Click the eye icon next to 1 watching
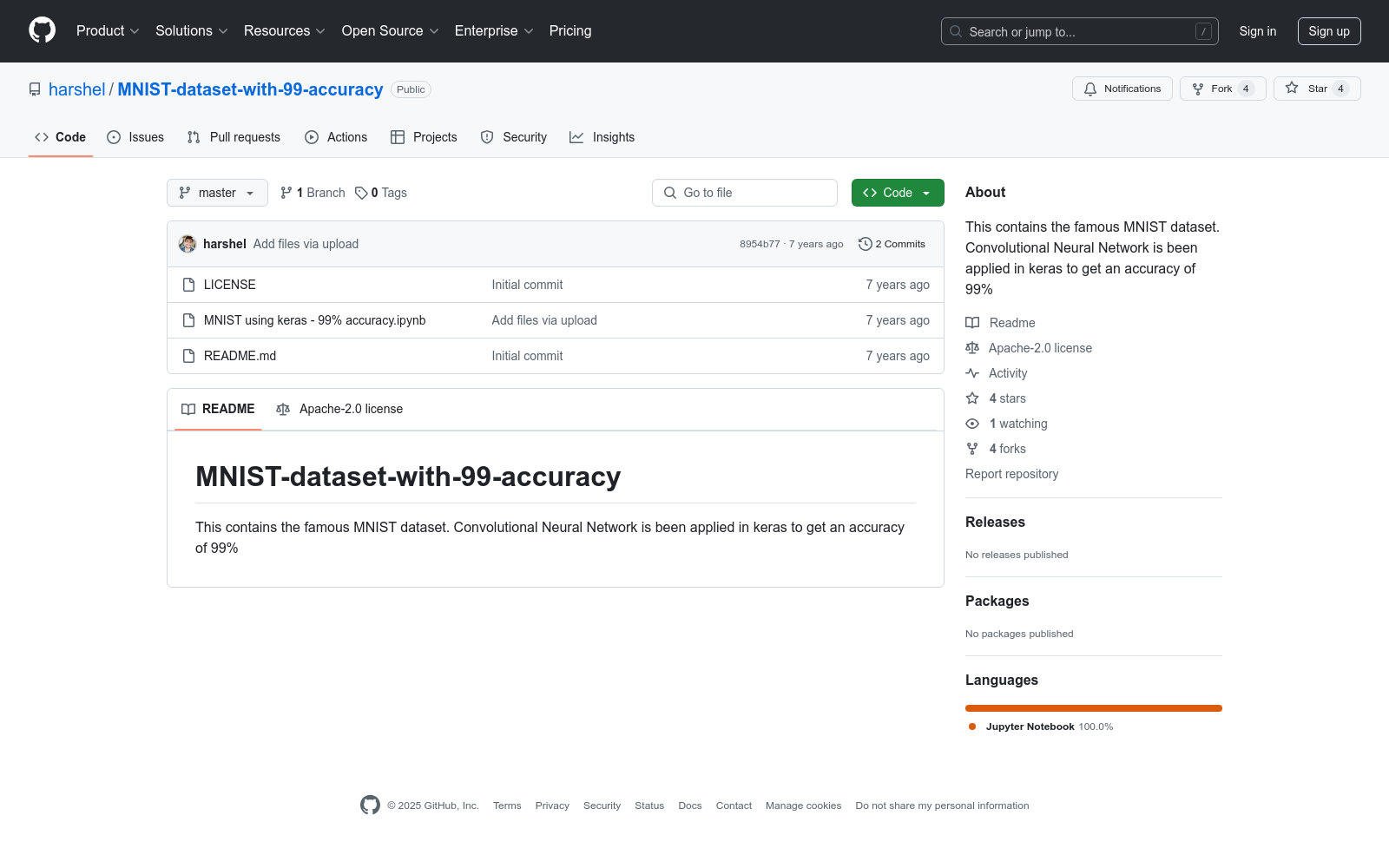The image size is (1389, 868). (x=972, y=424)
